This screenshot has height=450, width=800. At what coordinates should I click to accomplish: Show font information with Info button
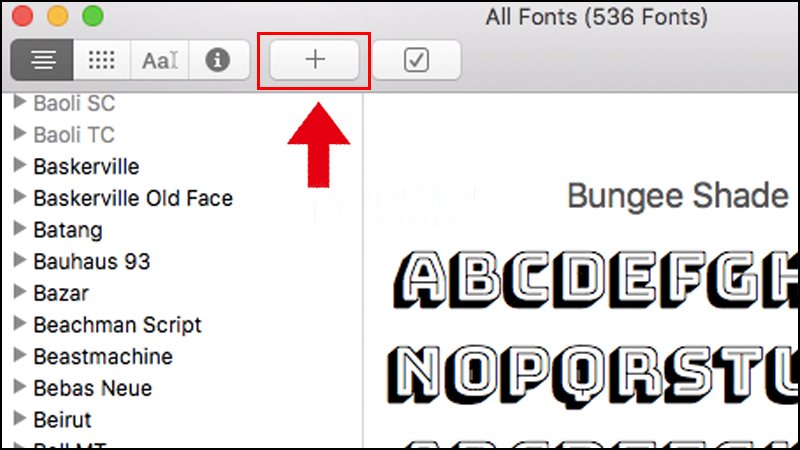[x=218, y=61]
